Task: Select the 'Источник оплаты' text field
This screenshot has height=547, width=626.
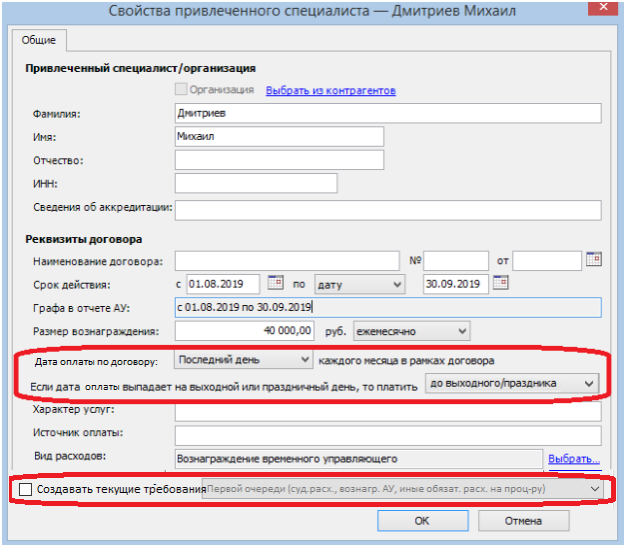Action: click(387, 435)
